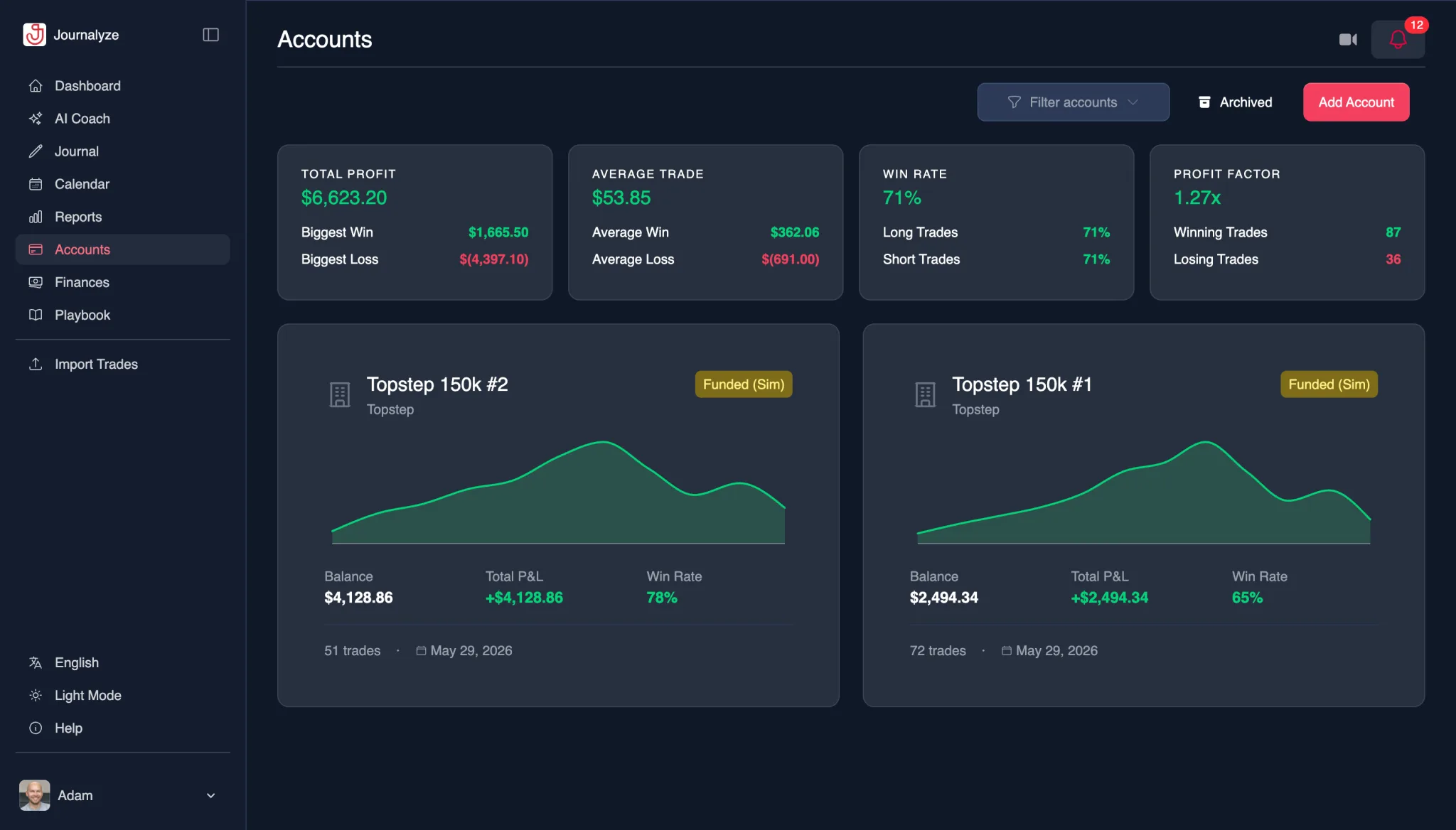The width and height of the screenshot is (1456, 830).
Task: Click the $4,128.86 Balance value
Action: [358, 598]
